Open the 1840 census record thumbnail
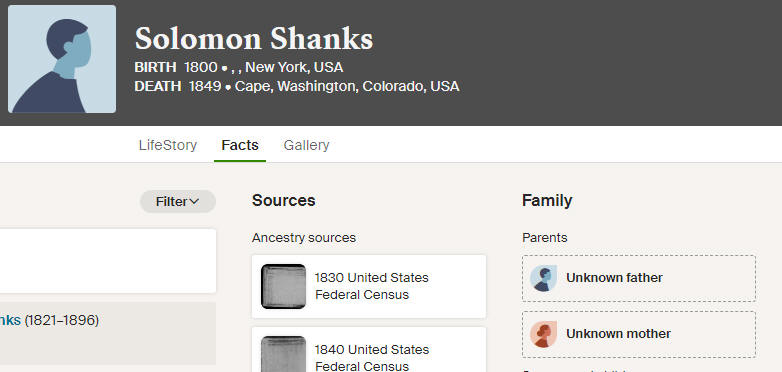 pyautogui.click(x=283, y=354)
